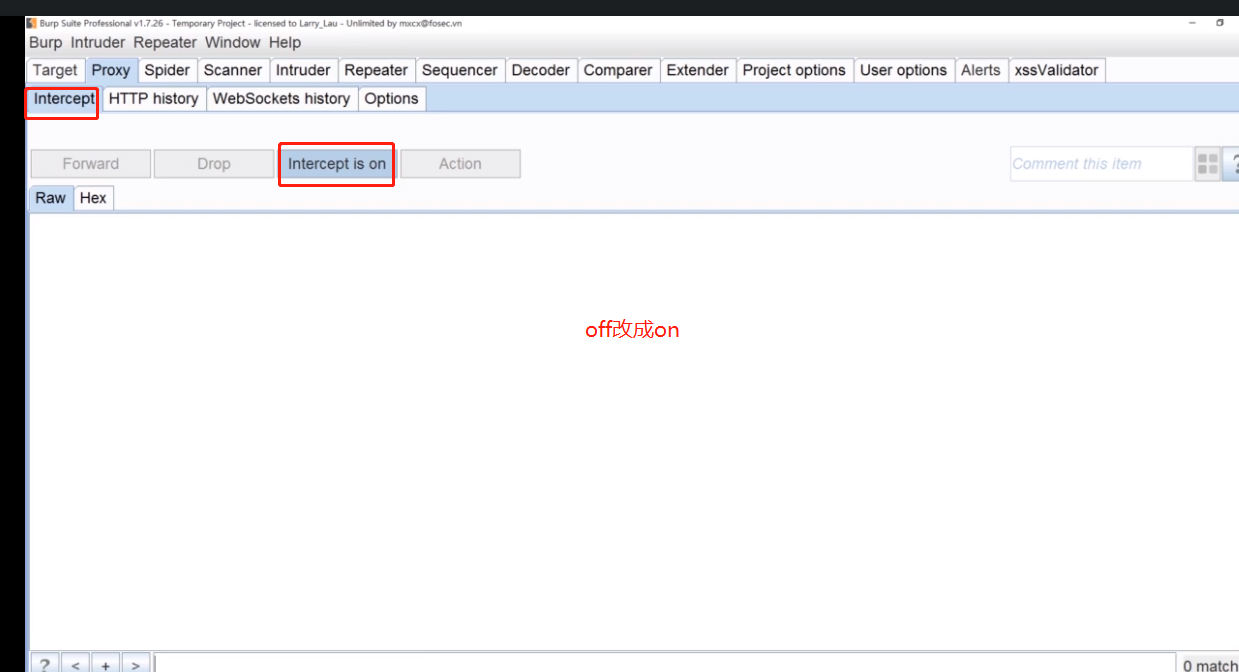Open the Help menu
Screen dimensions: 1239x672
[285, 42]
